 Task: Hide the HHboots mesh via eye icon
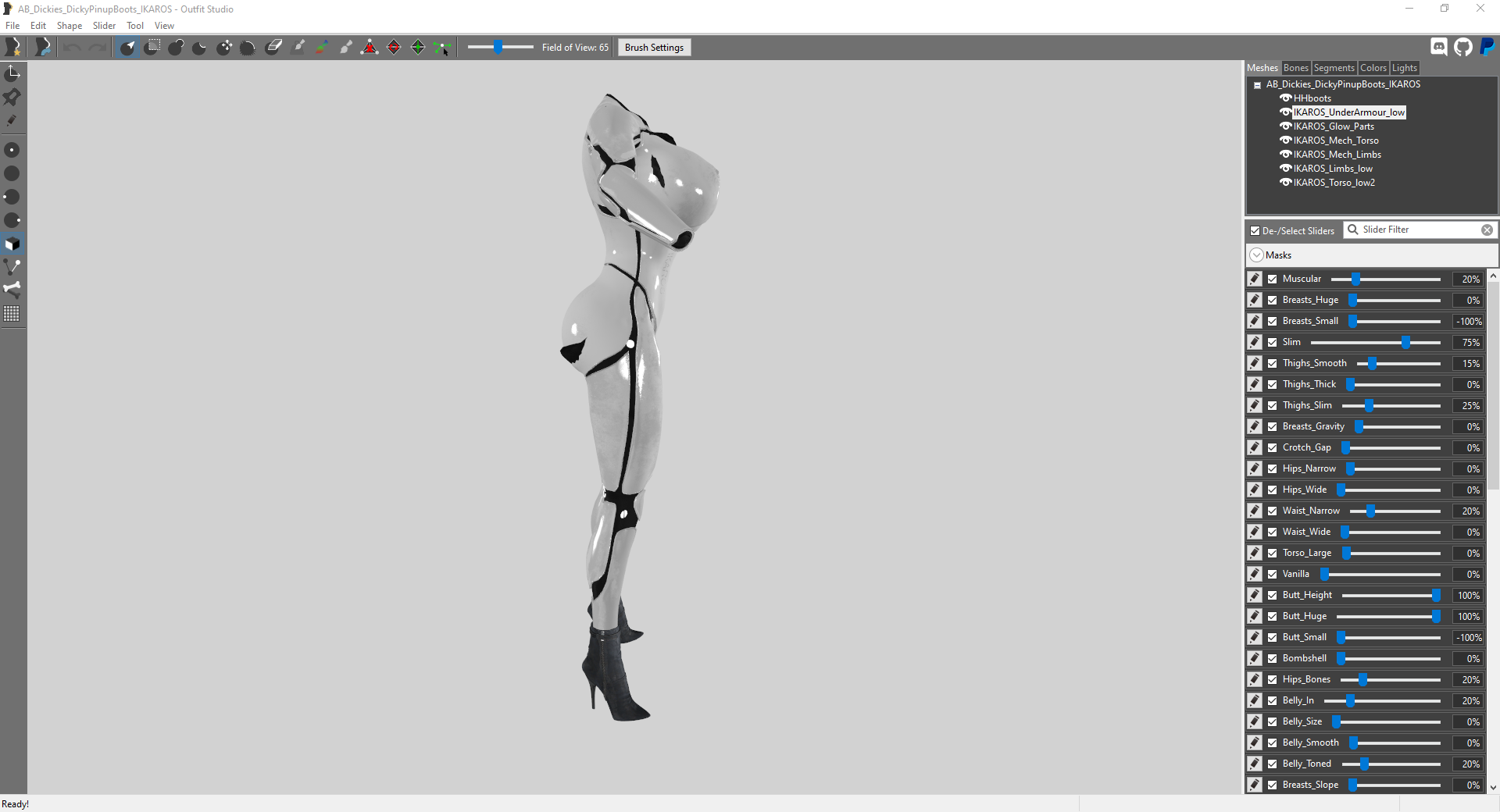1285,98
